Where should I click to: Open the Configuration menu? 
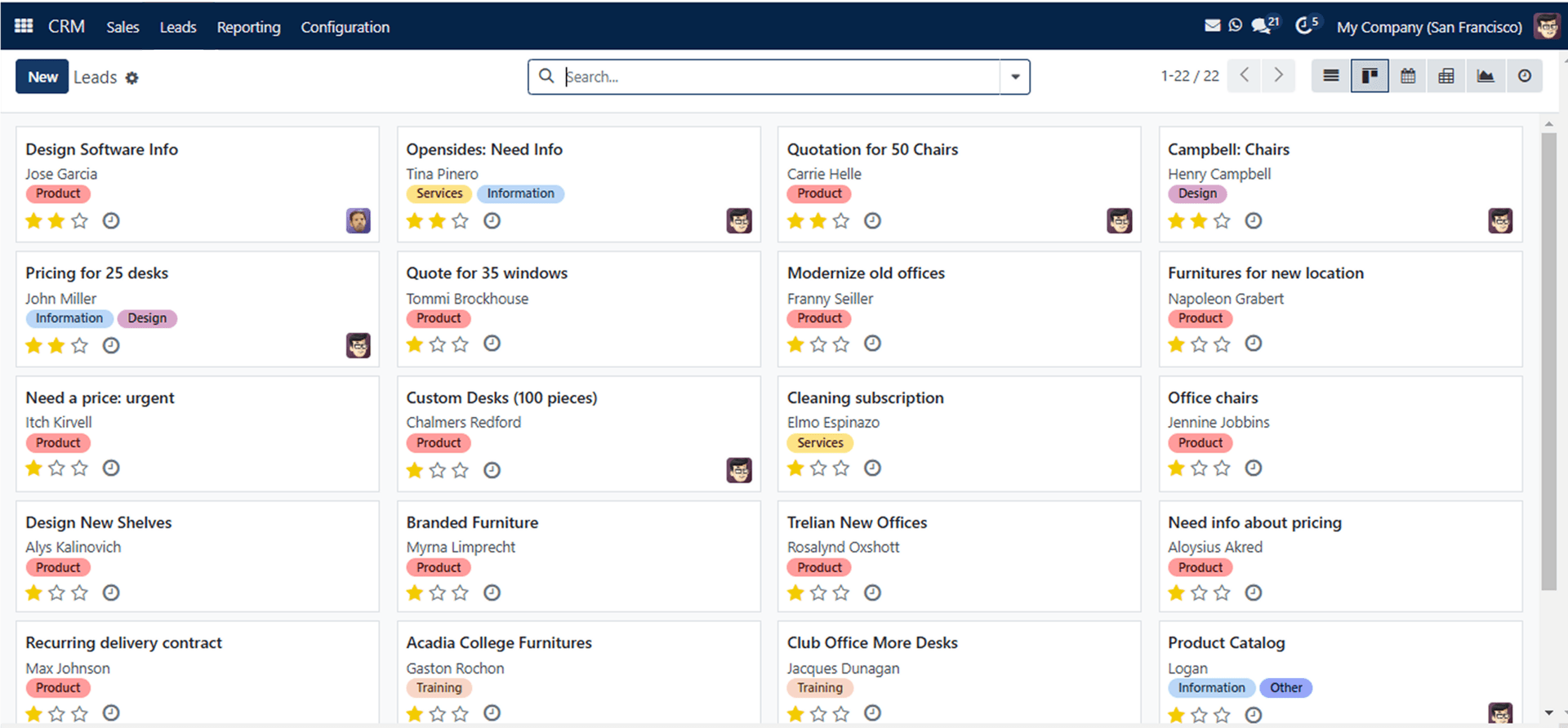tap(345, 27)
